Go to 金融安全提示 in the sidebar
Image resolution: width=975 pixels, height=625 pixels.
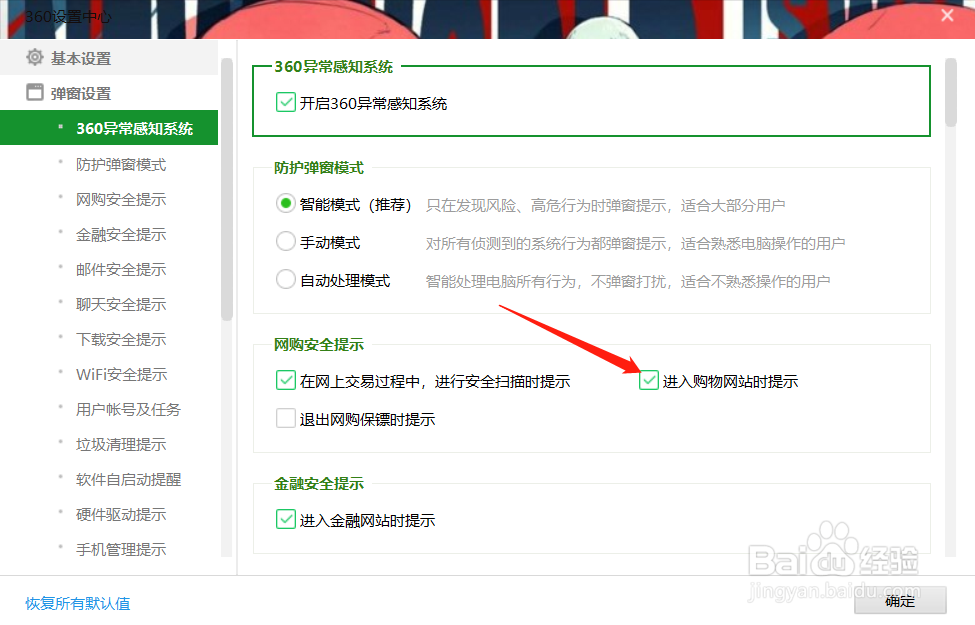point(121,234)
